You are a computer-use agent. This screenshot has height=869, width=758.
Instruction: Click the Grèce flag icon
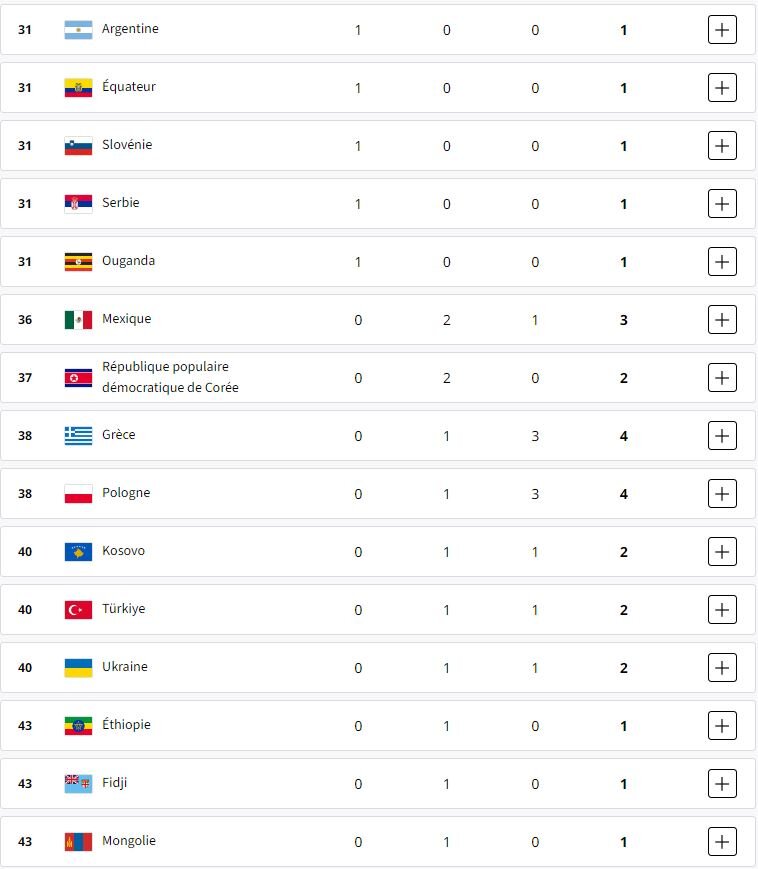click(x=78, y=436)
